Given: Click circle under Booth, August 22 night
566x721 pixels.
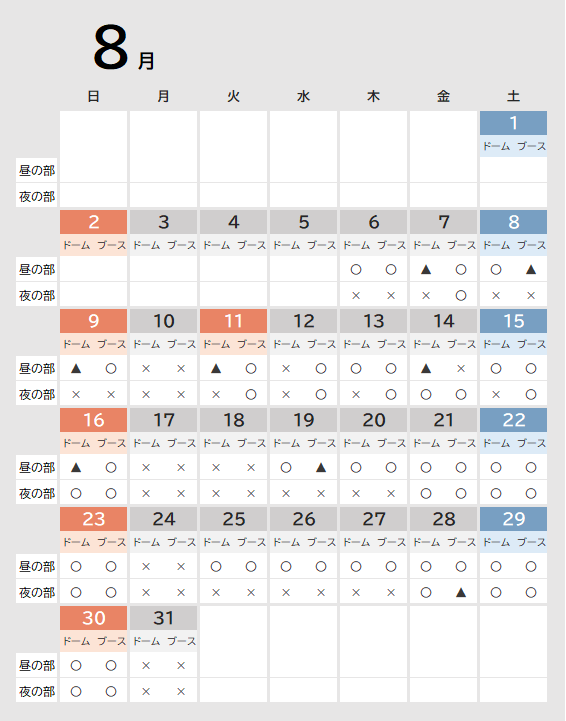Looking at the screenshot, I should [531, 493].
